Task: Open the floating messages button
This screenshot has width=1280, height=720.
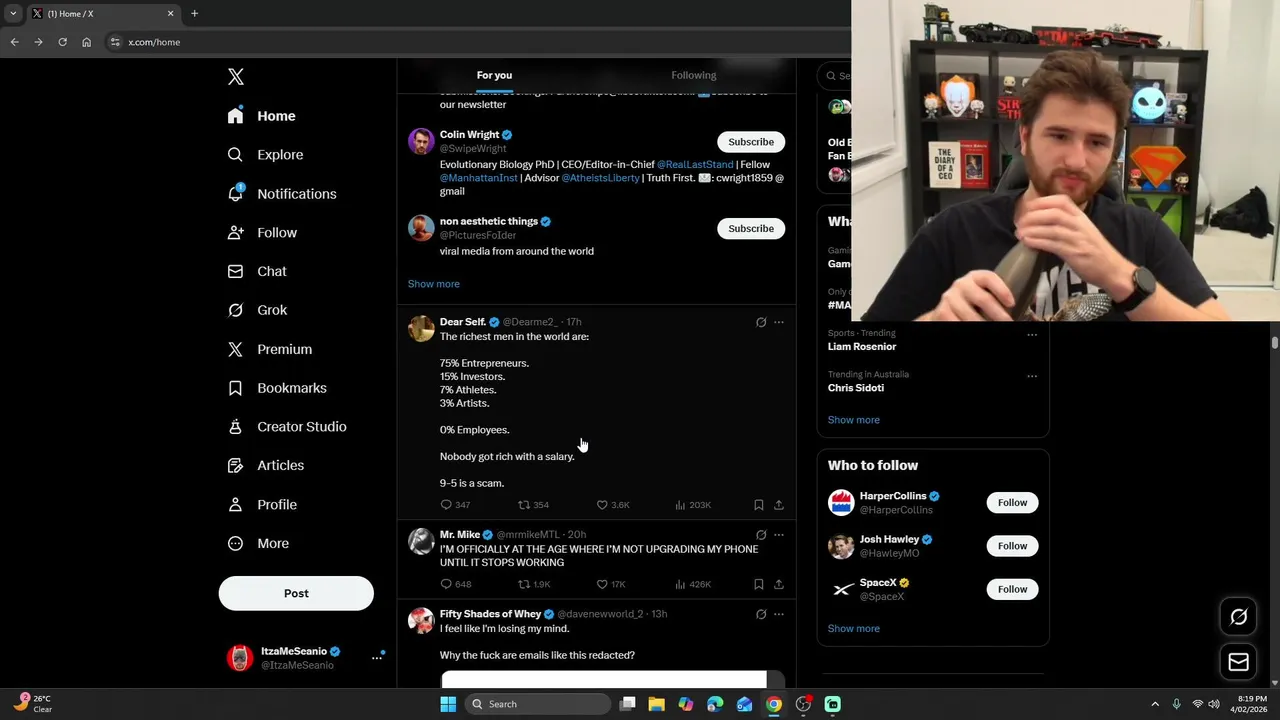Action: pyautogui.click(x=1238, y=662)
